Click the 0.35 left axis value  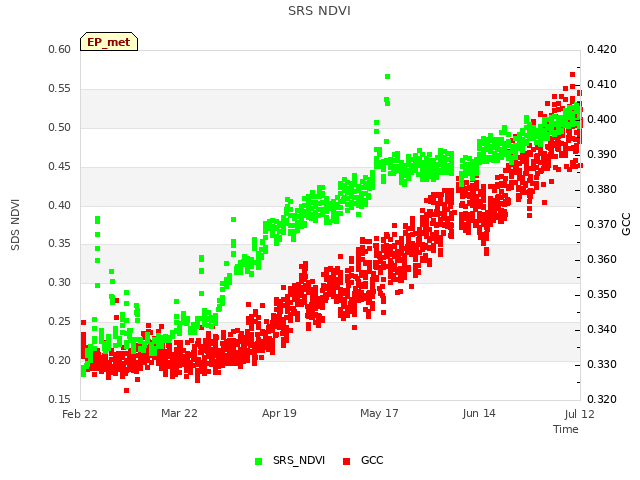pyautogui.click(x=60, y=243)
